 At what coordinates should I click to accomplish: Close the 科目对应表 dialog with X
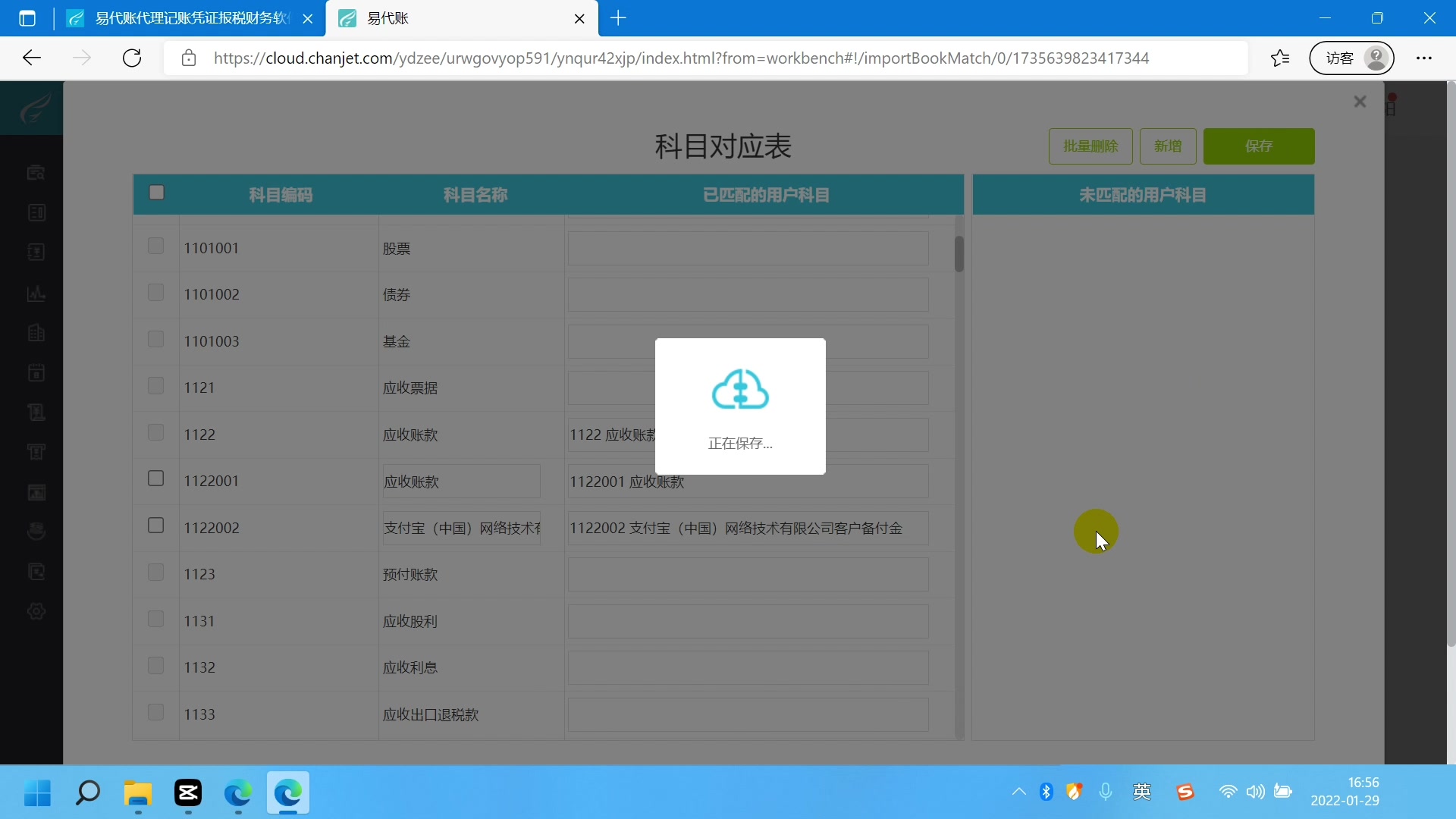point(1360,102)
